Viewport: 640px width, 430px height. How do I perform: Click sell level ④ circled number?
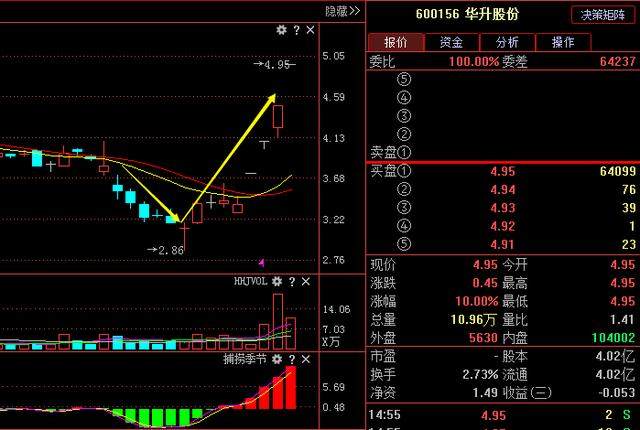[x=404, y=98]
